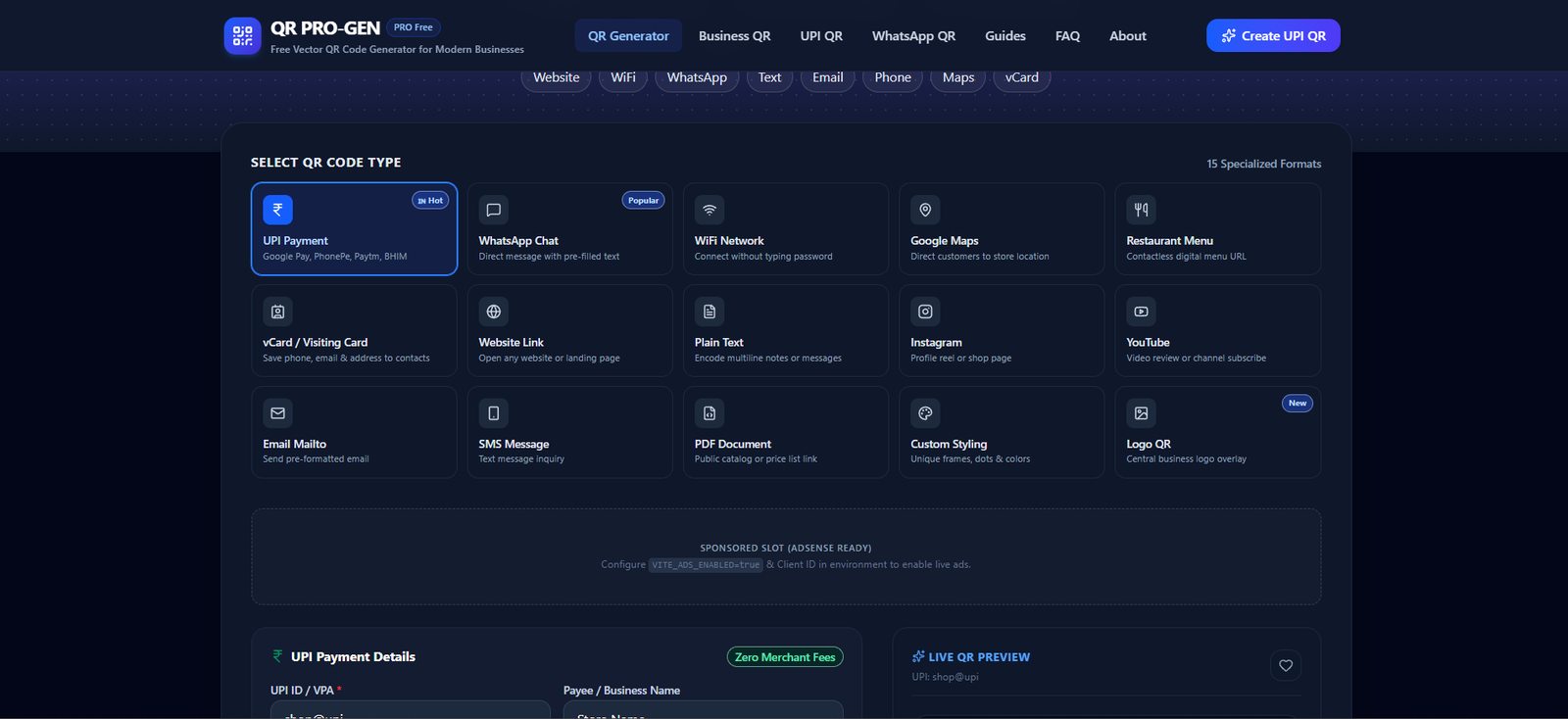Viewport: 1568px width, 719px height.
Task: Select the UPI Payment rupee icon
Action: (x=277, y=210)
